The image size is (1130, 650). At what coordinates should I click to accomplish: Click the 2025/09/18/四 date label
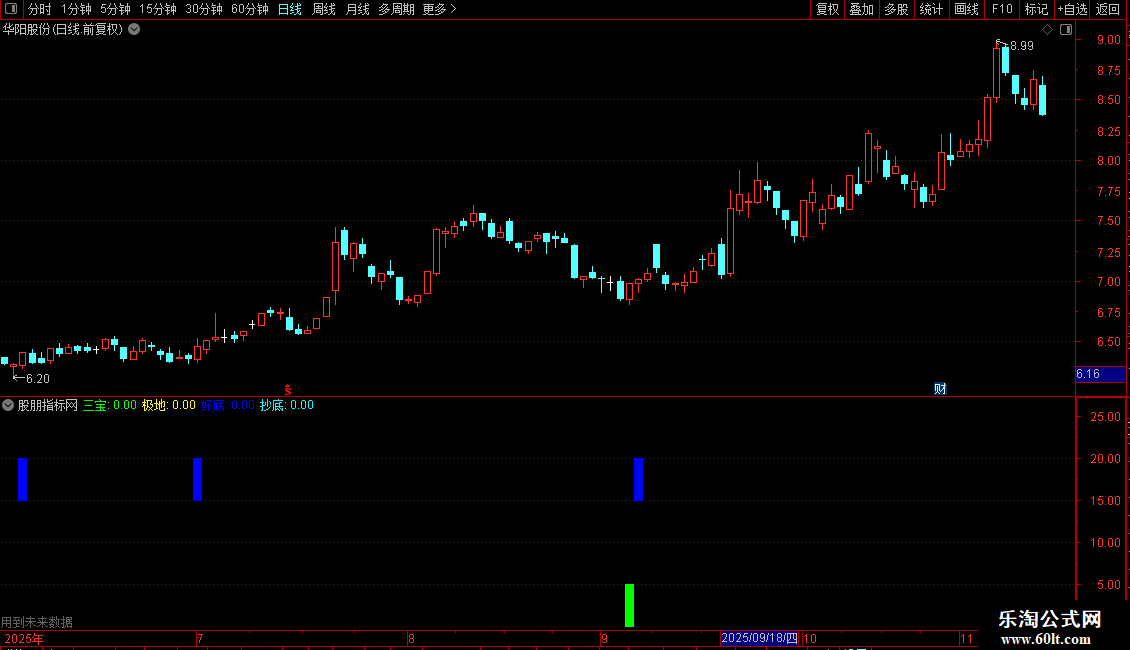(x=760, y=638)
